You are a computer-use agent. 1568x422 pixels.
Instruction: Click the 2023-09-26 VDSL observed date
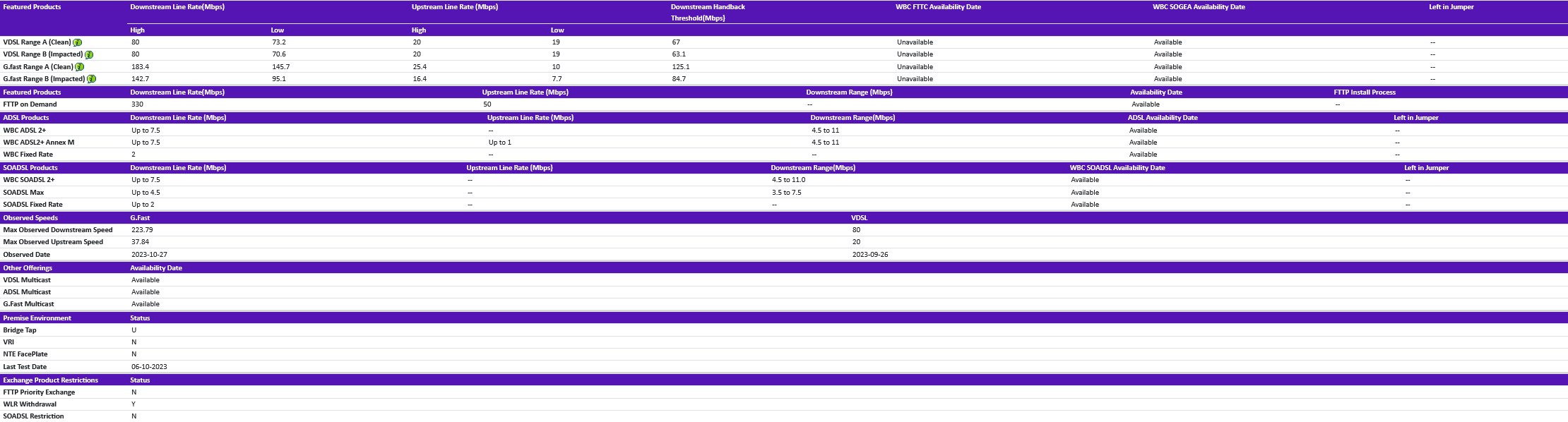(870, 255)
